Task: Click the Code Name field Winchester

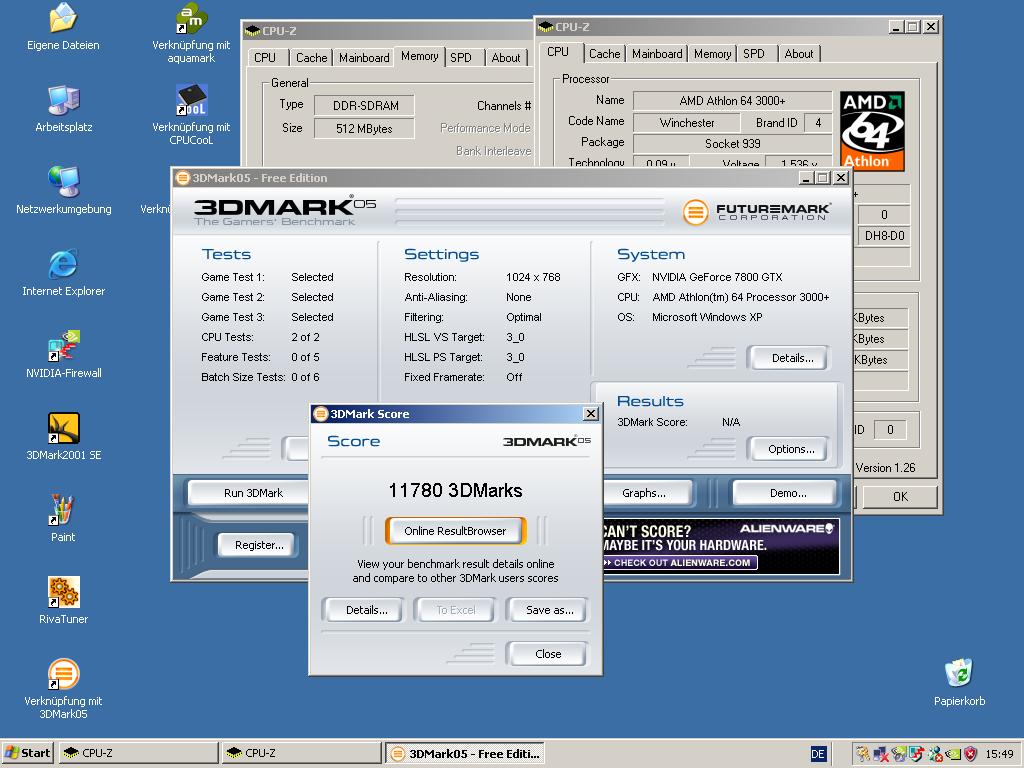Action: (686, 122)
